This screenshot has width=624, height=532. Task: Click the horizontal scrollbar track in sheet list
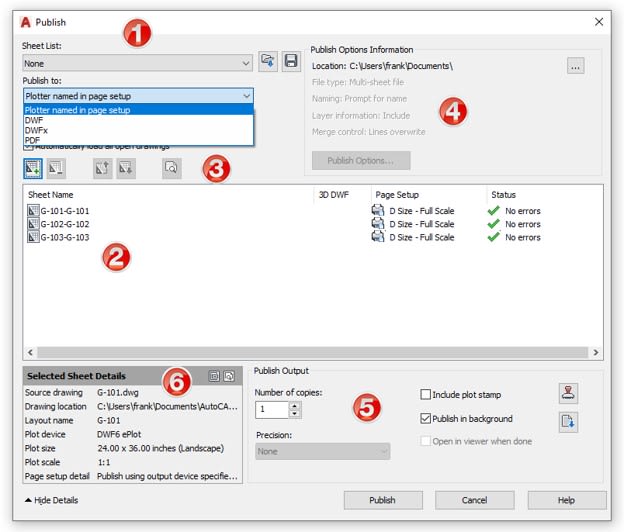(312, 352)
